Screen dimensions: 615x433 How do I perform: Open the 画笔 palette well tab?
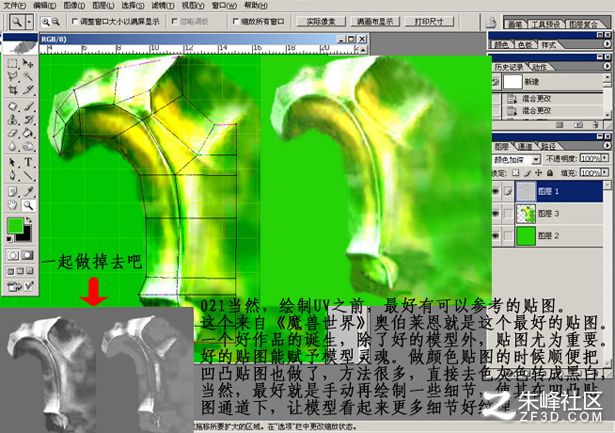click(x=515, y=24)
